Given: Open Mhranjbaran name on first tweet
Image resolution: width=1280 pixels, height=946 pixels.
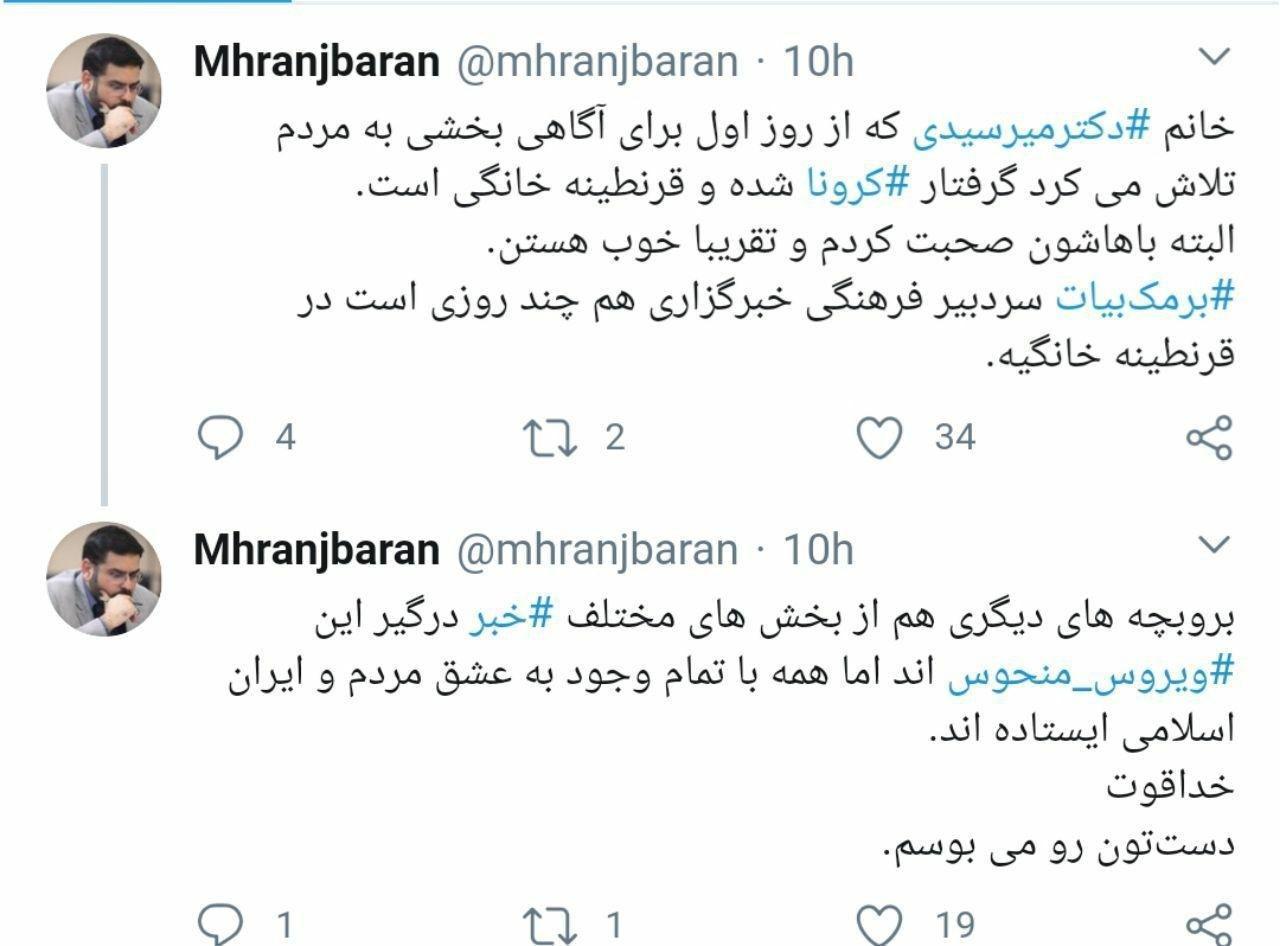Looking at the screenshot, I should click(316, 62).
